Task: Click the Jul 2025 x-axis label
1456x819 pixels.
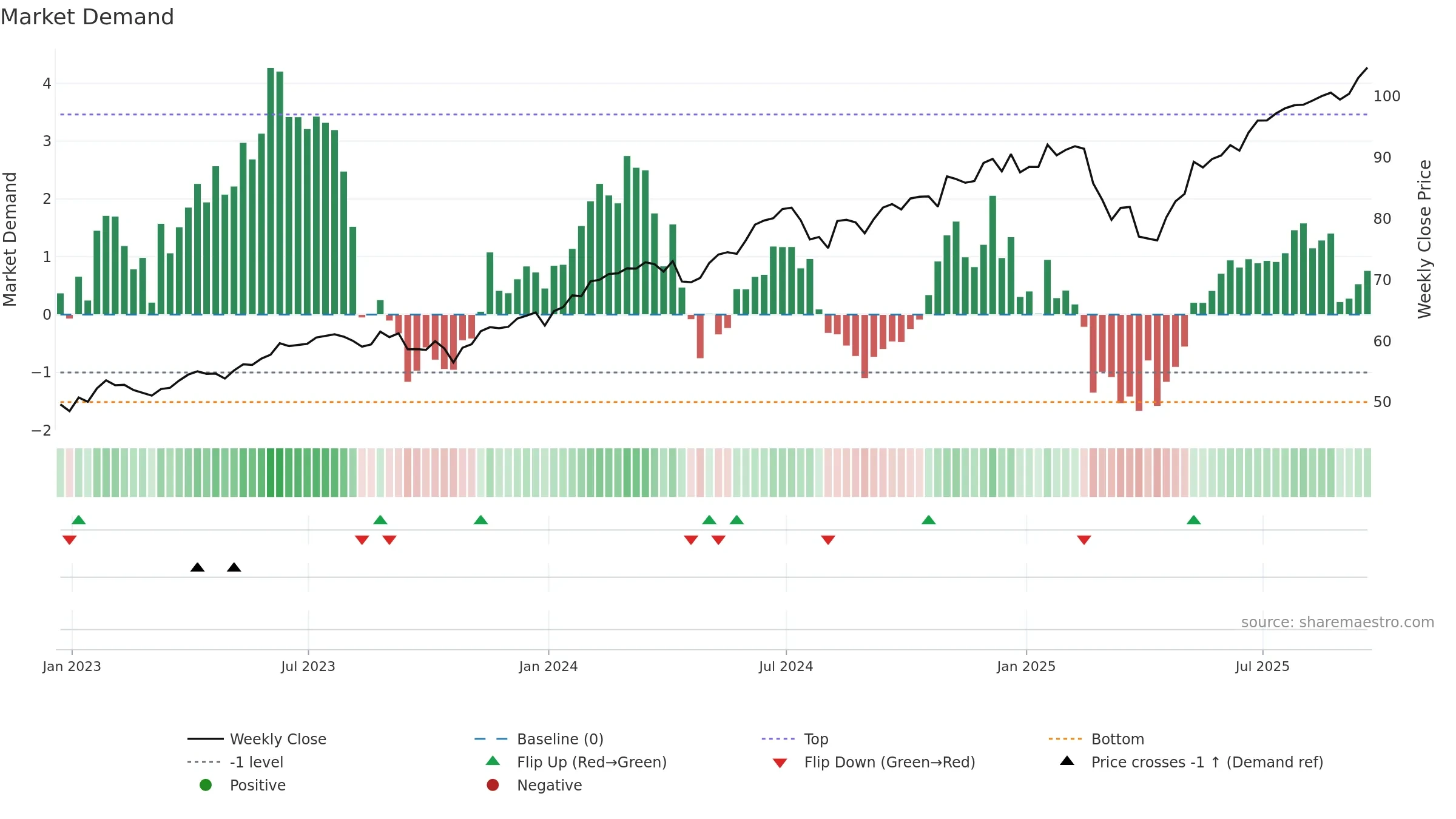Action: pos(1262,666)
